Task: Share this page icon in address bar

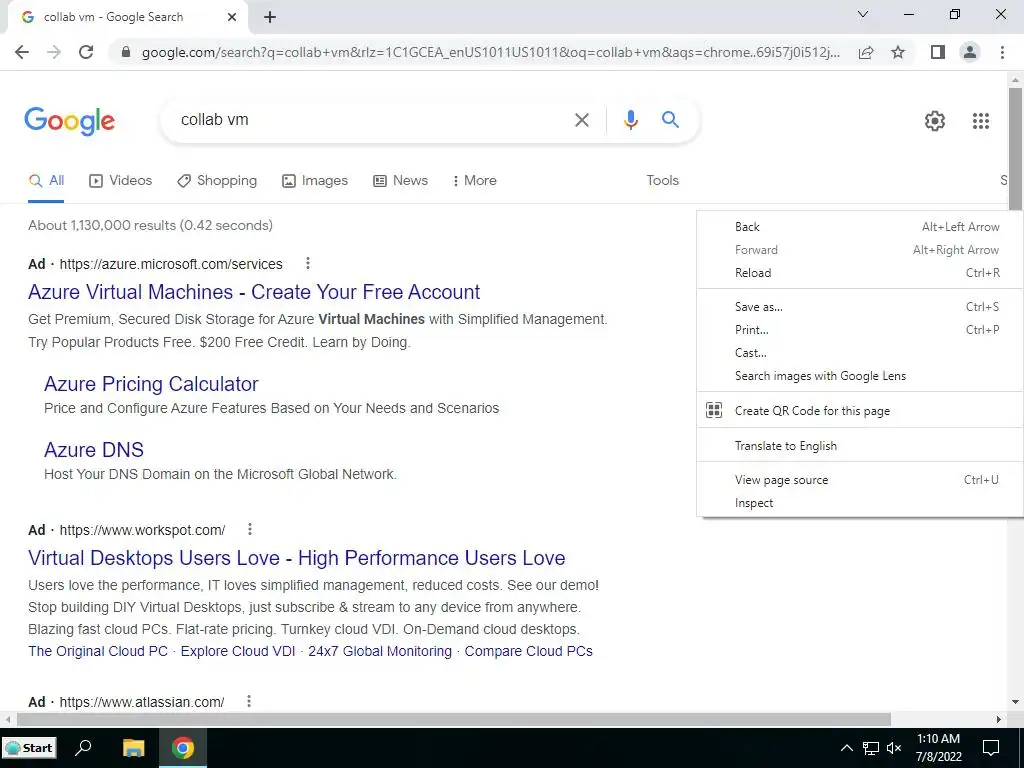Action: point(866,52)
